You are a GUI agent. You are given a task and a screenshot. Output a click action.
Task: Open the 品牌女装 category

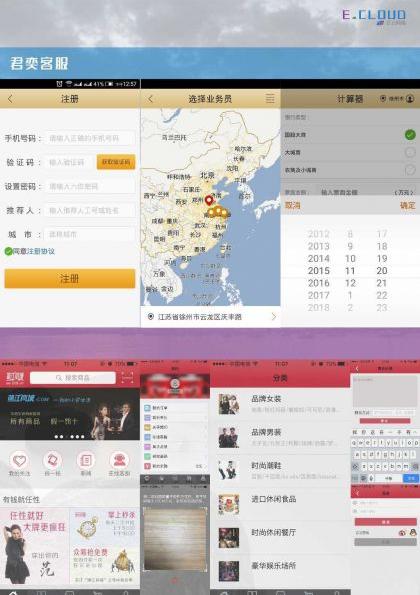pos(280,404)
